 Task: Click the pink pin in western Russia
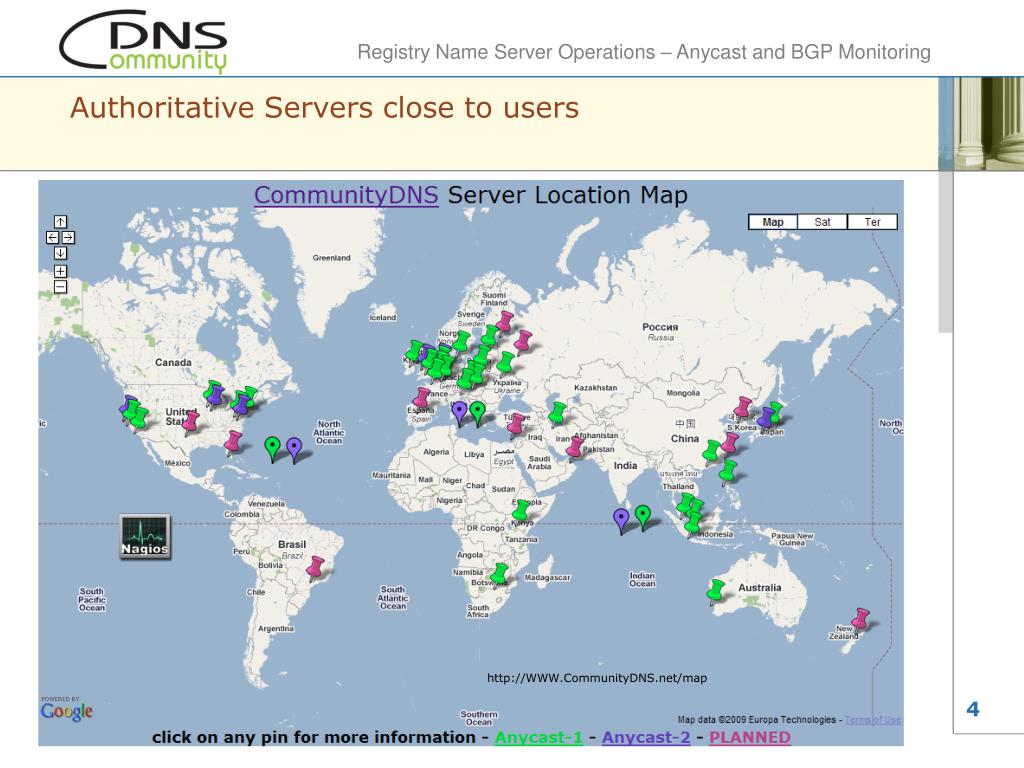[522, 340]
